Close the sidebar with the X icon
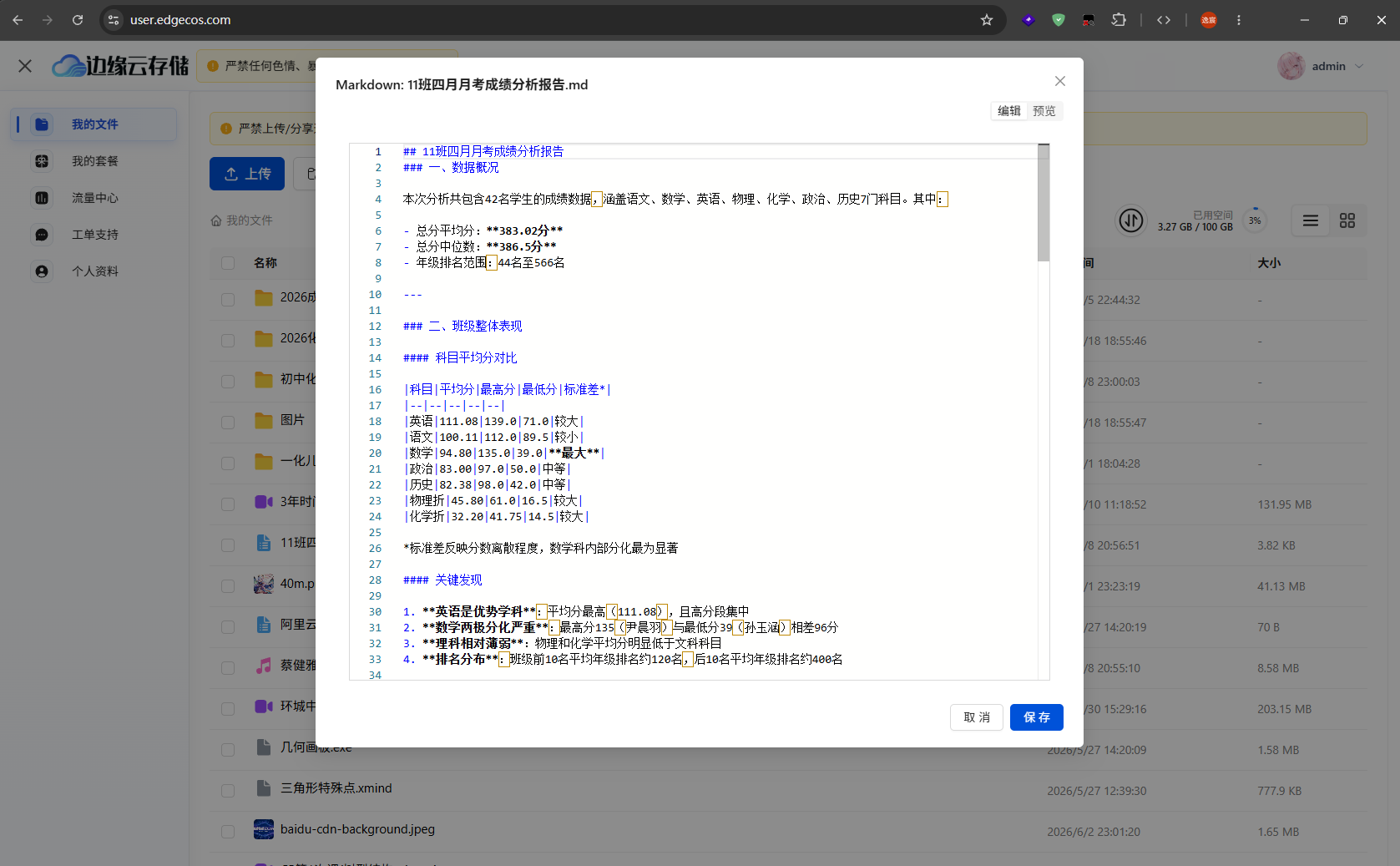 pyautogui.click(x=25, y=66)
